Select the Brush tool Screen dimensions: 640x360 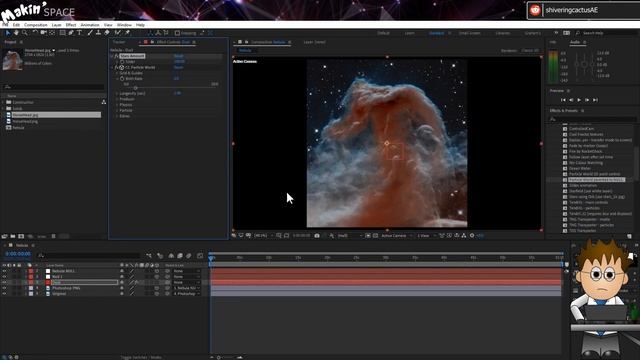(90, 33)
